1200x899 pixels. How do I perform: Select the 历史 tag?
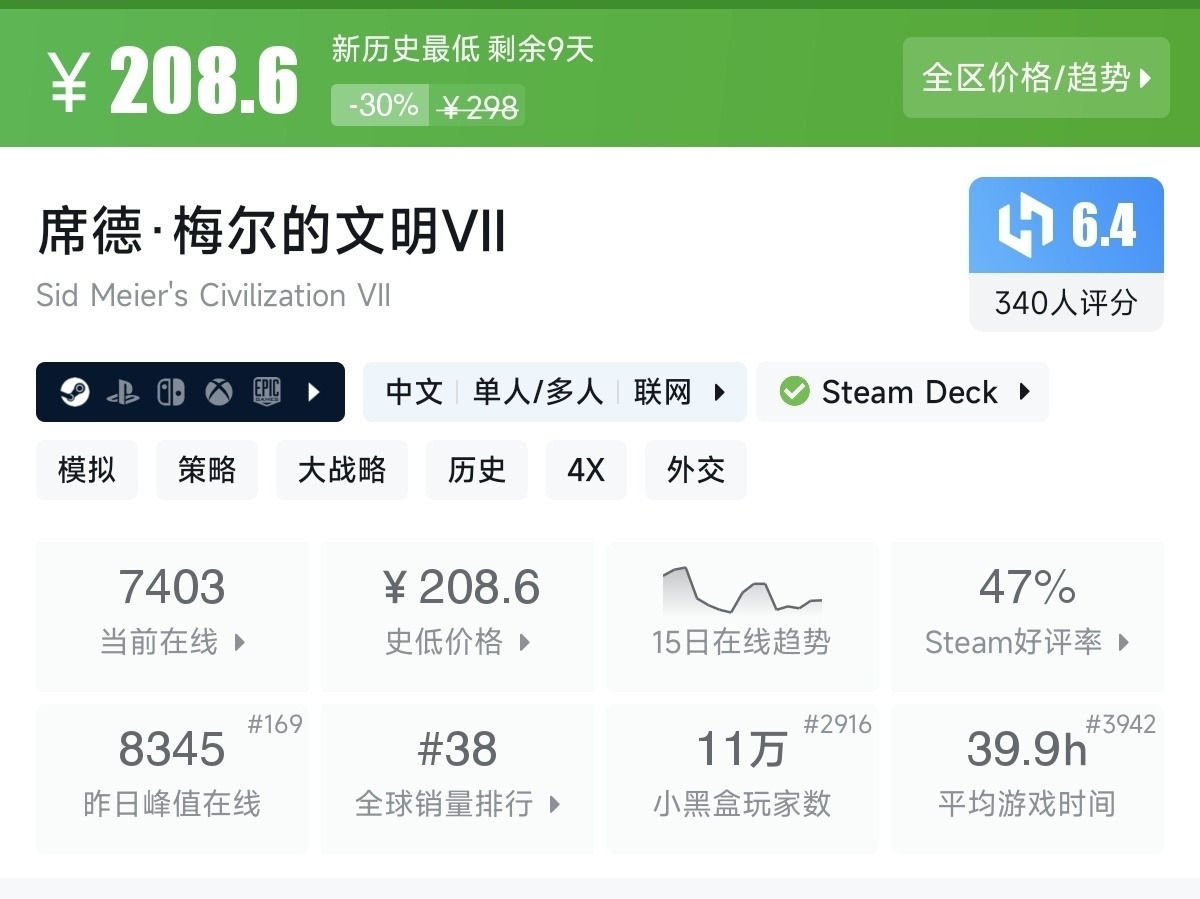click(477, 470)
